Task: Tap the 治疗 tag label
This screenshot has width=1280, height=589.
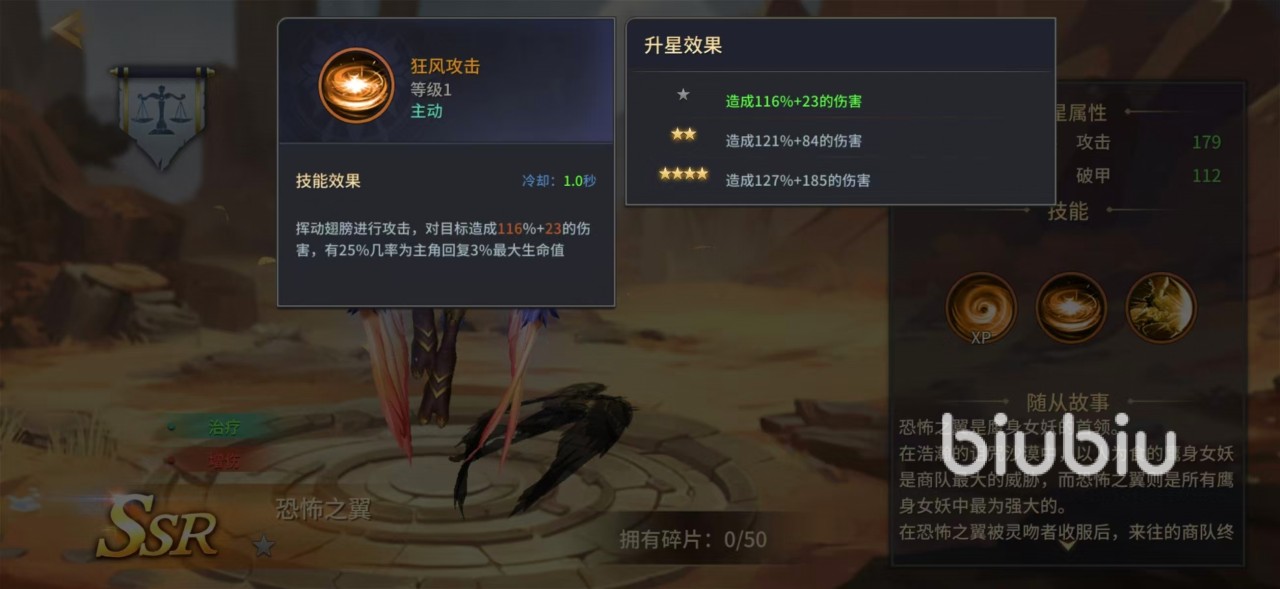Action: coord(223,427)
